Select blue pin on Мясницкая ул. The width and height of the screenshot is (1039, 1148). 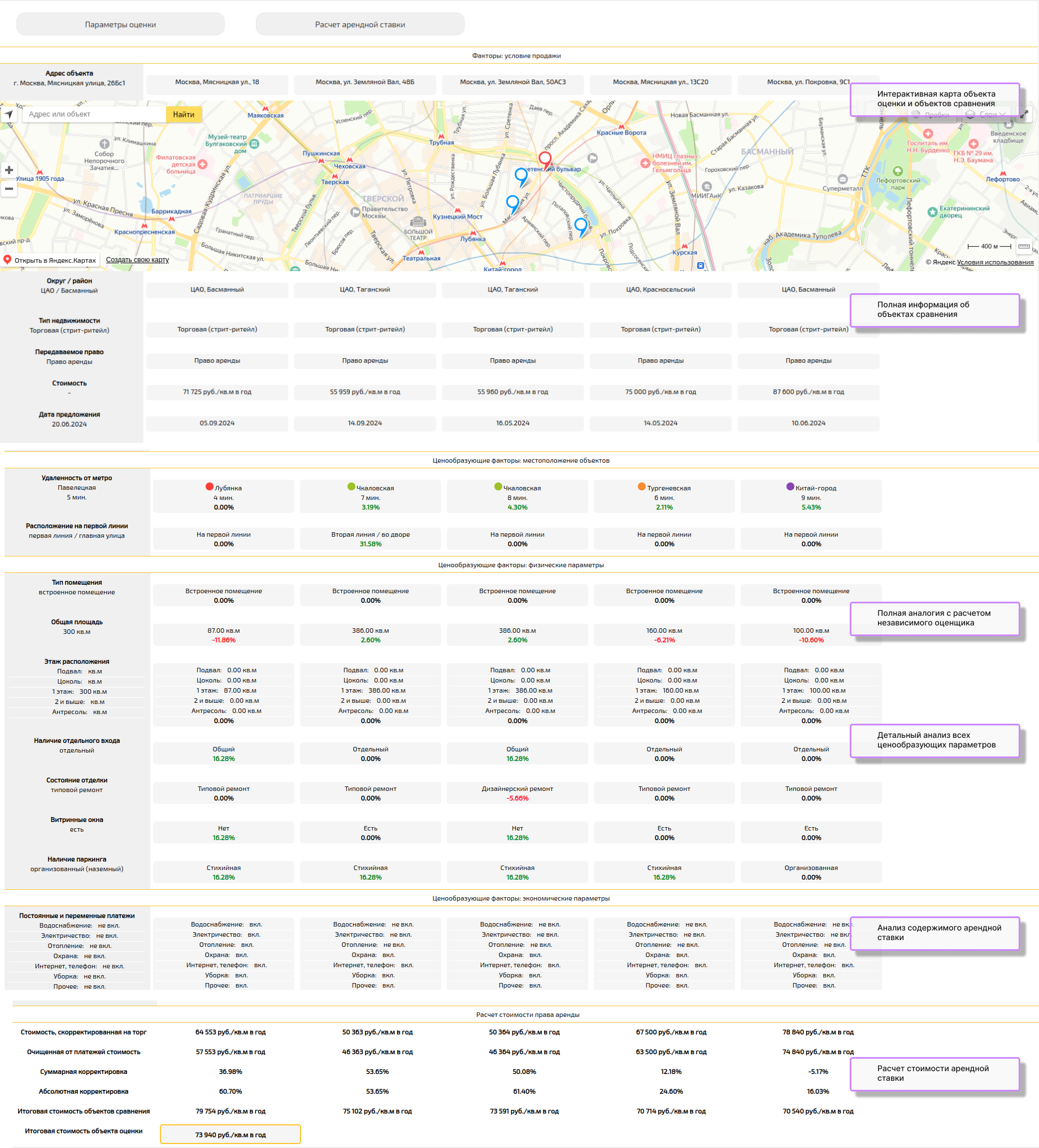(x=512, y=204)
